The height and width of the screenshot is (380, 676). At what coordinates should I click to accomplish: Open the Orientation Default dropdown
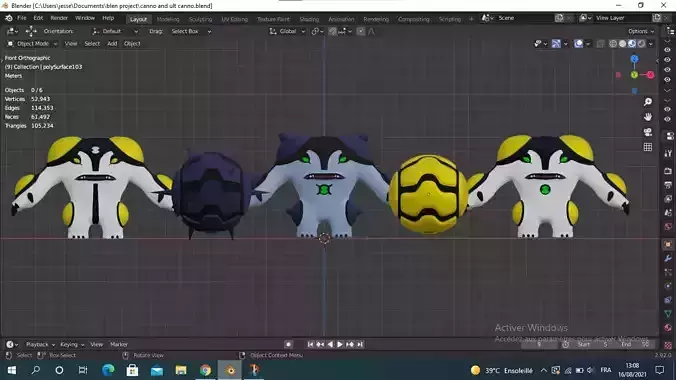115,31
